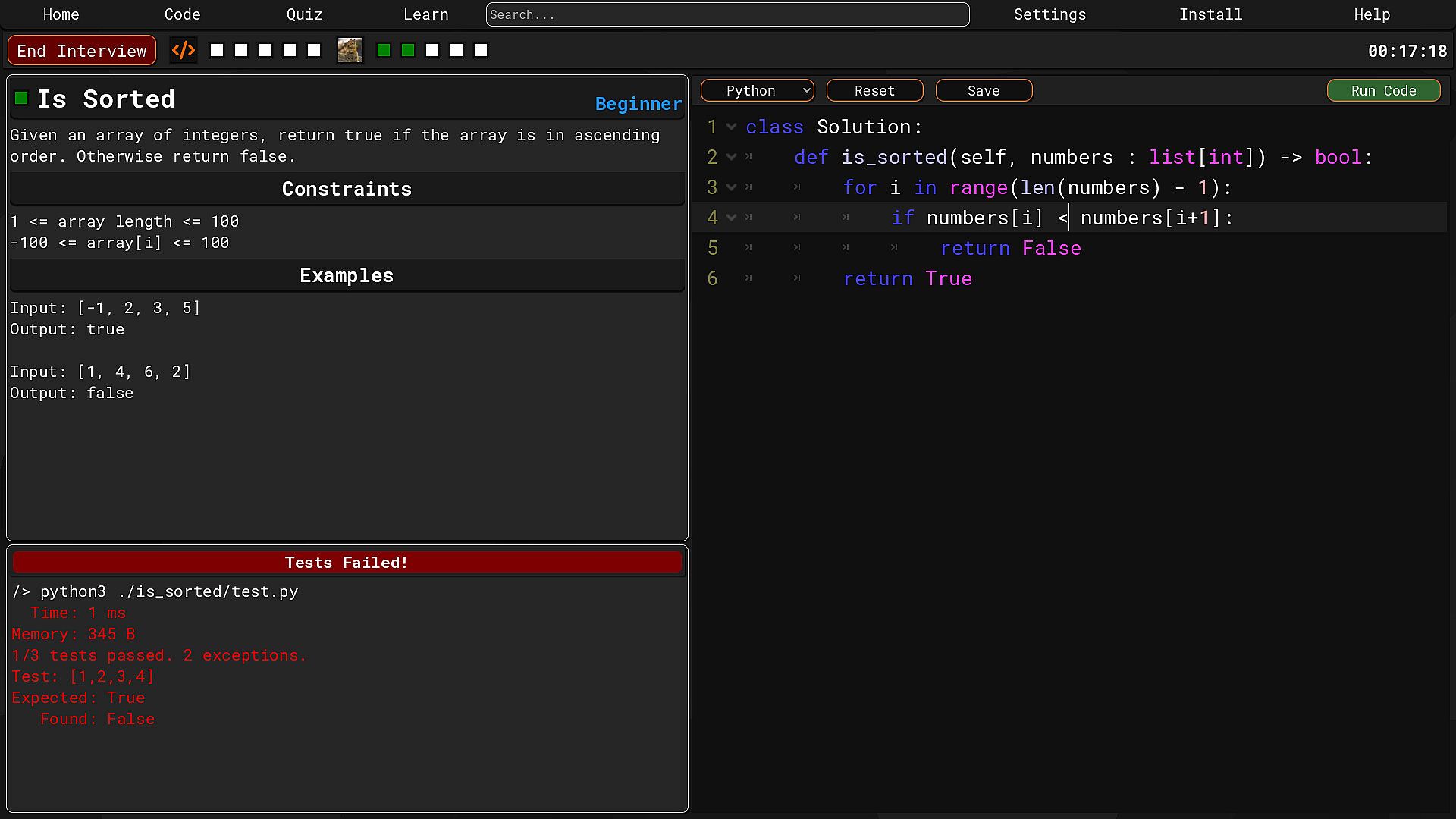
Task: Open the Python language dropdown
Action: [757, 91]
